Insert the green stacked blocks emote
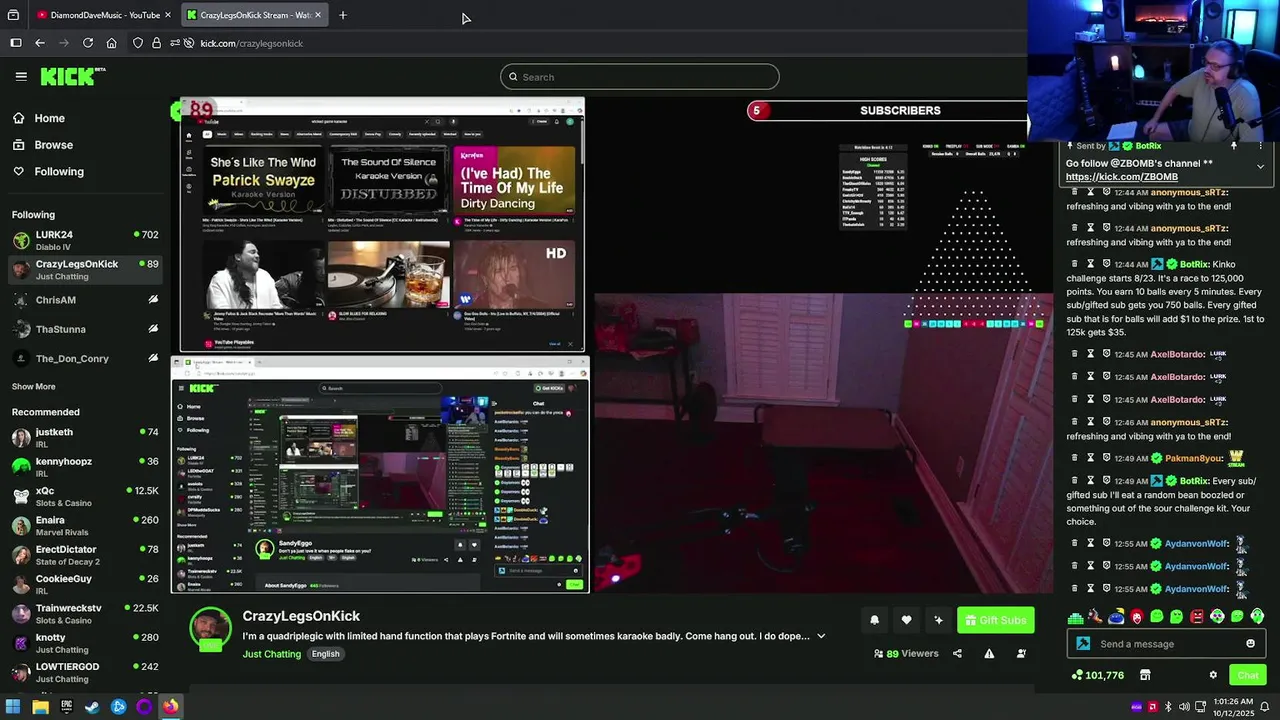This screenshot has width=1280, height=720. [x=1075, y=617]
